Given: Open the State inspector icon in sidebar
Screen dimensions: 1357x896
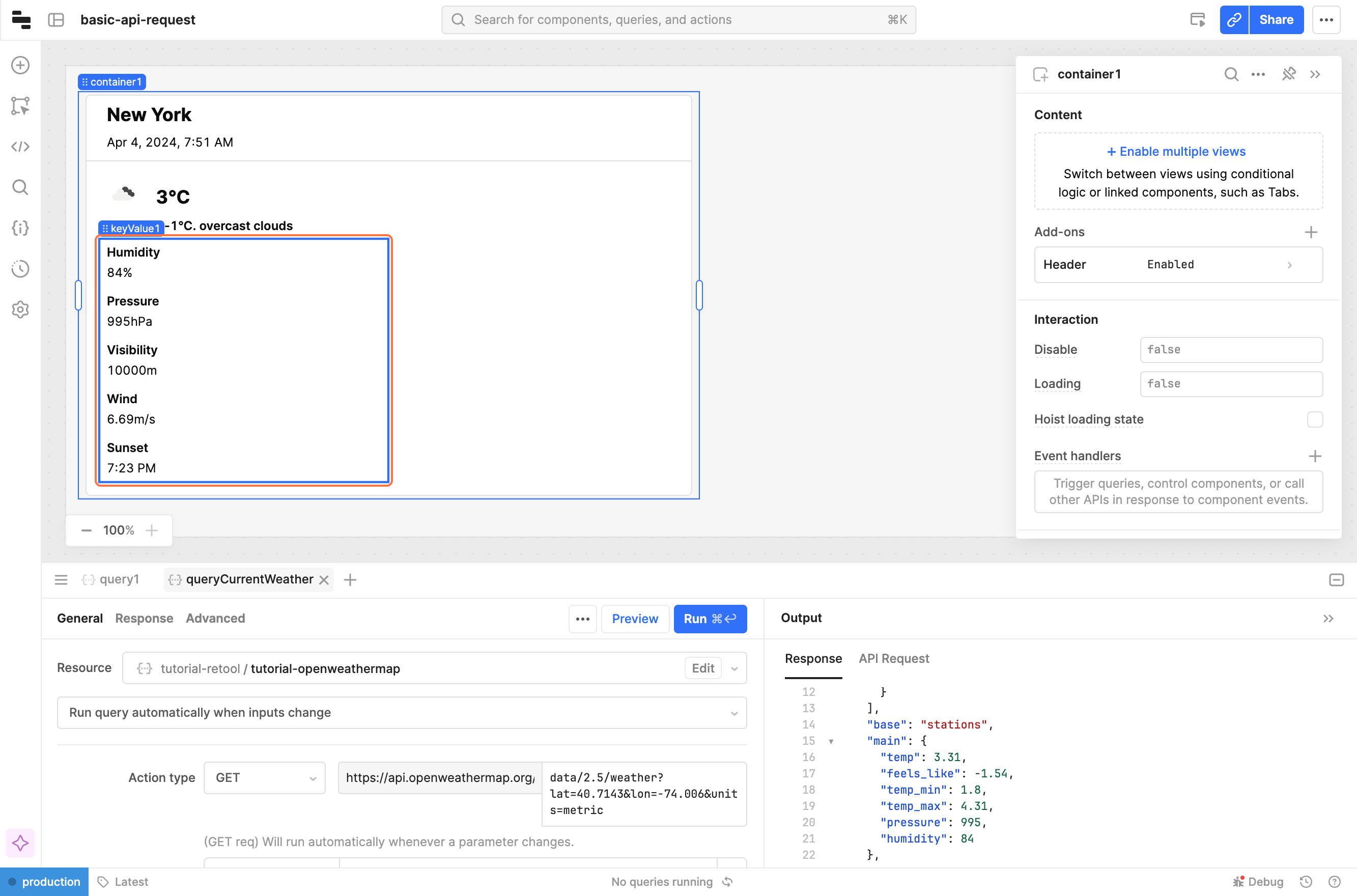Looking at the screenshot, I should pyautogui.click(x=20, y=228).
